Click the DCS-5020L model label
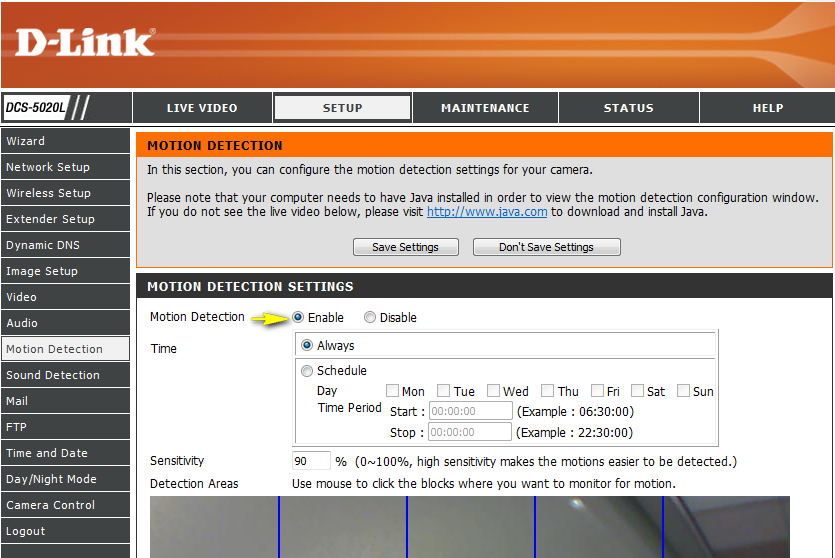 click(36, 108)
